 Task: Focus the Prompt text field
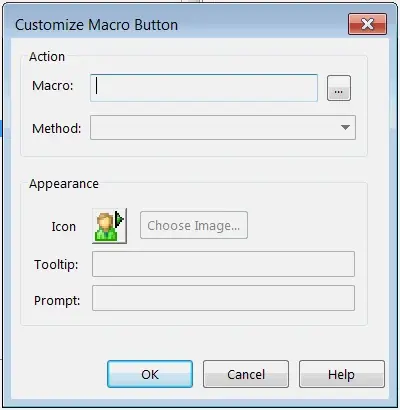click(x=223, y=298)
